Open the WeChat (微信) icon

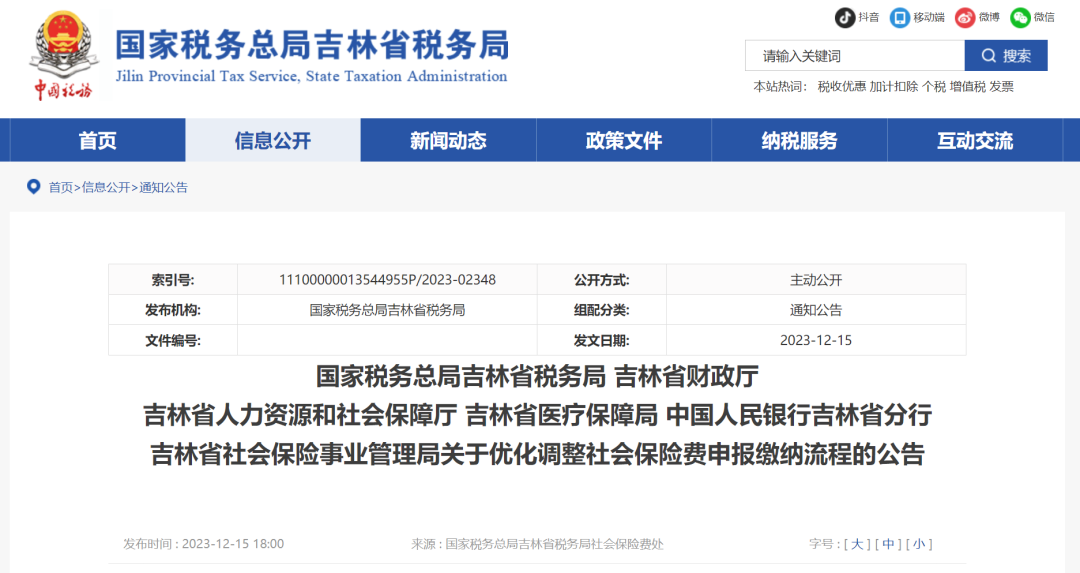coord(1020,17)
